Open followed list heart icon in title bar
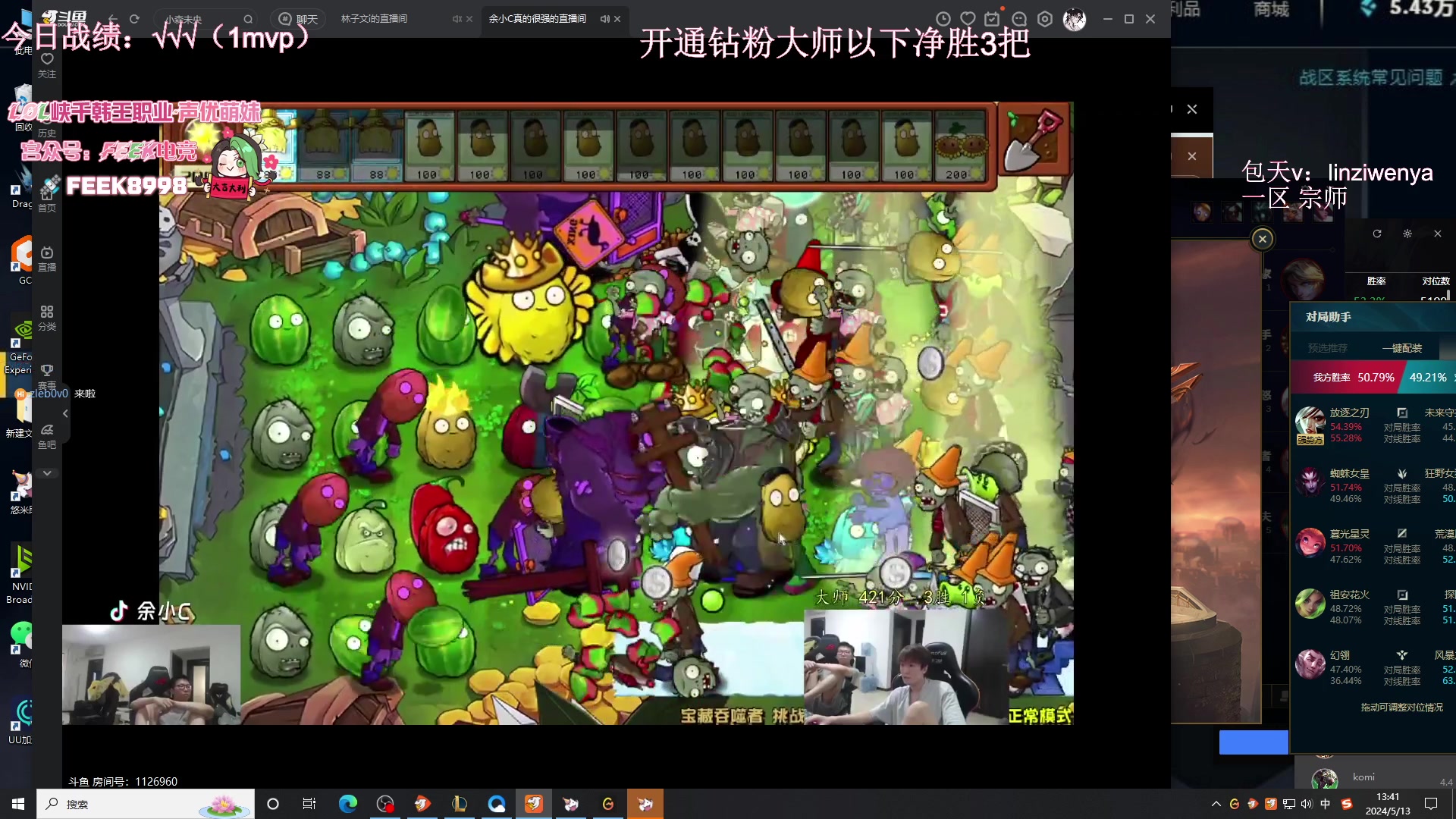This screenshot has height=819, width=1456. coord(968,19)
